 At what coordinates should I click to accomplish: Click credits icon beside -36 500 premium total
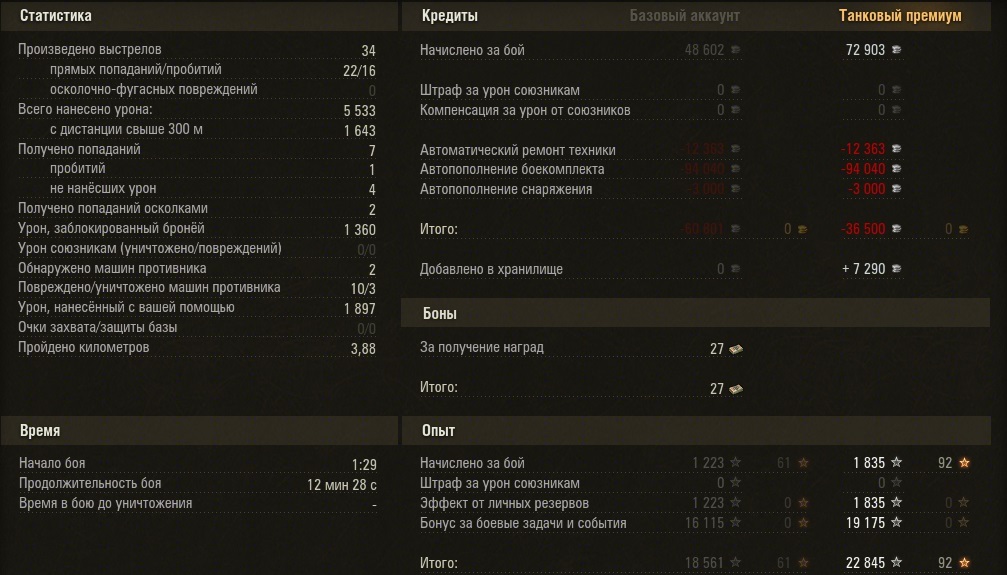click(896, 229)
